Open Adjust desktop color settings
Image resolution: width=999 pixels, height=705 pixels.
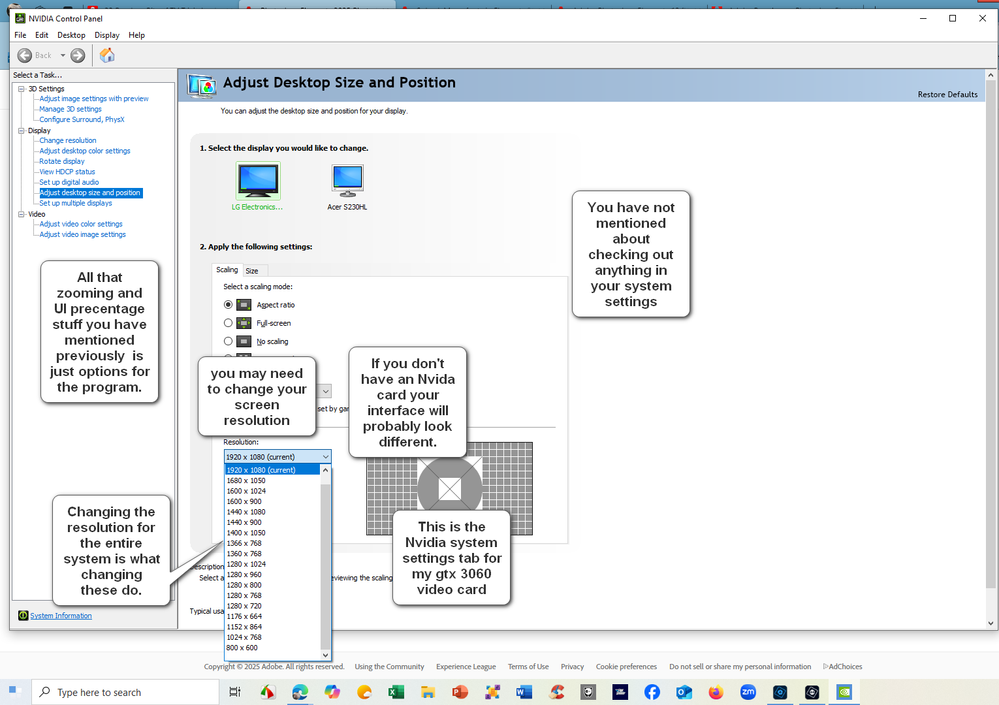tap(85, 151)
